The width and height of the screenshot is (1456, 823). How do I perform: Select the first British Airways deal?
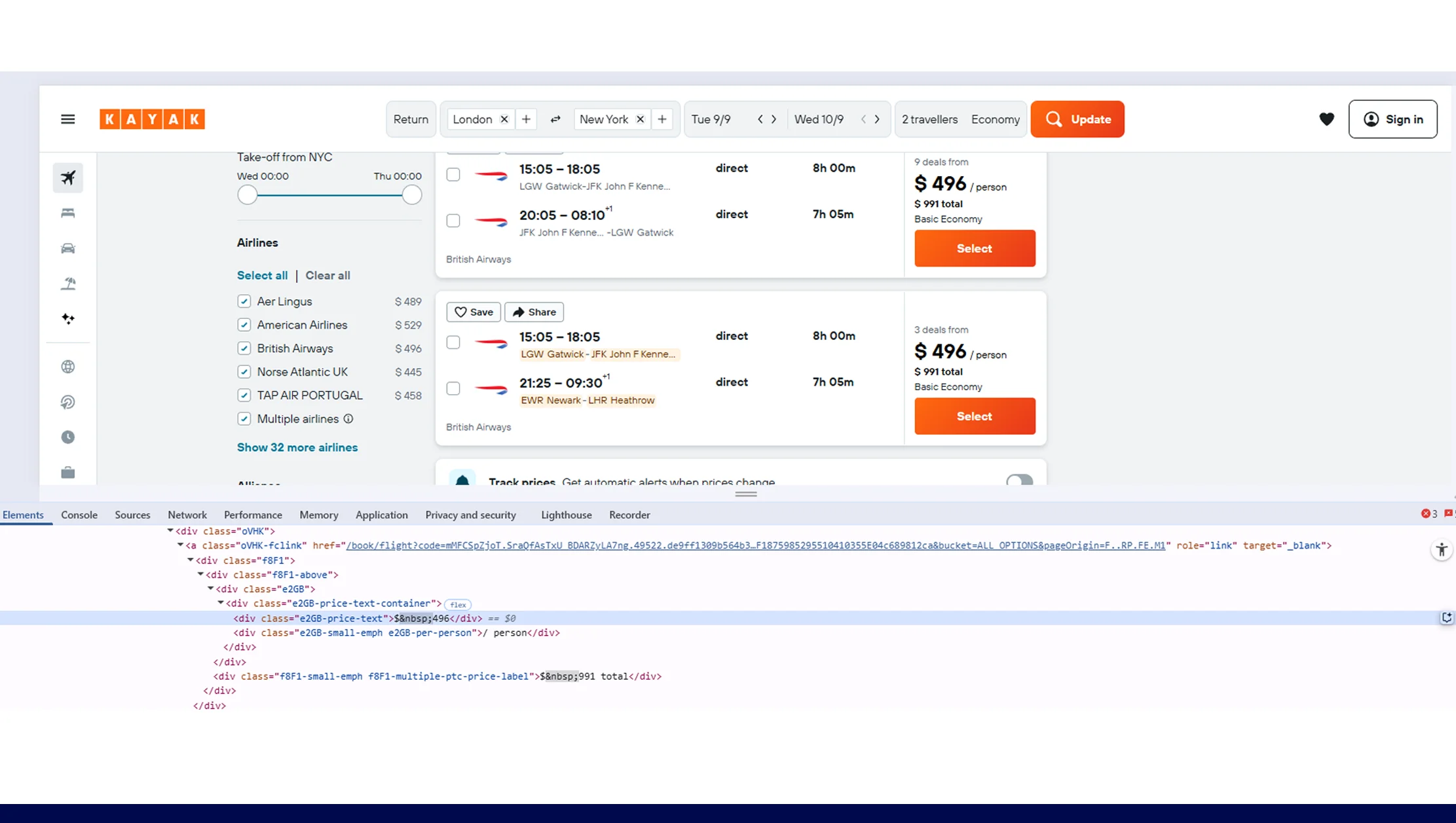coord(974,248)
